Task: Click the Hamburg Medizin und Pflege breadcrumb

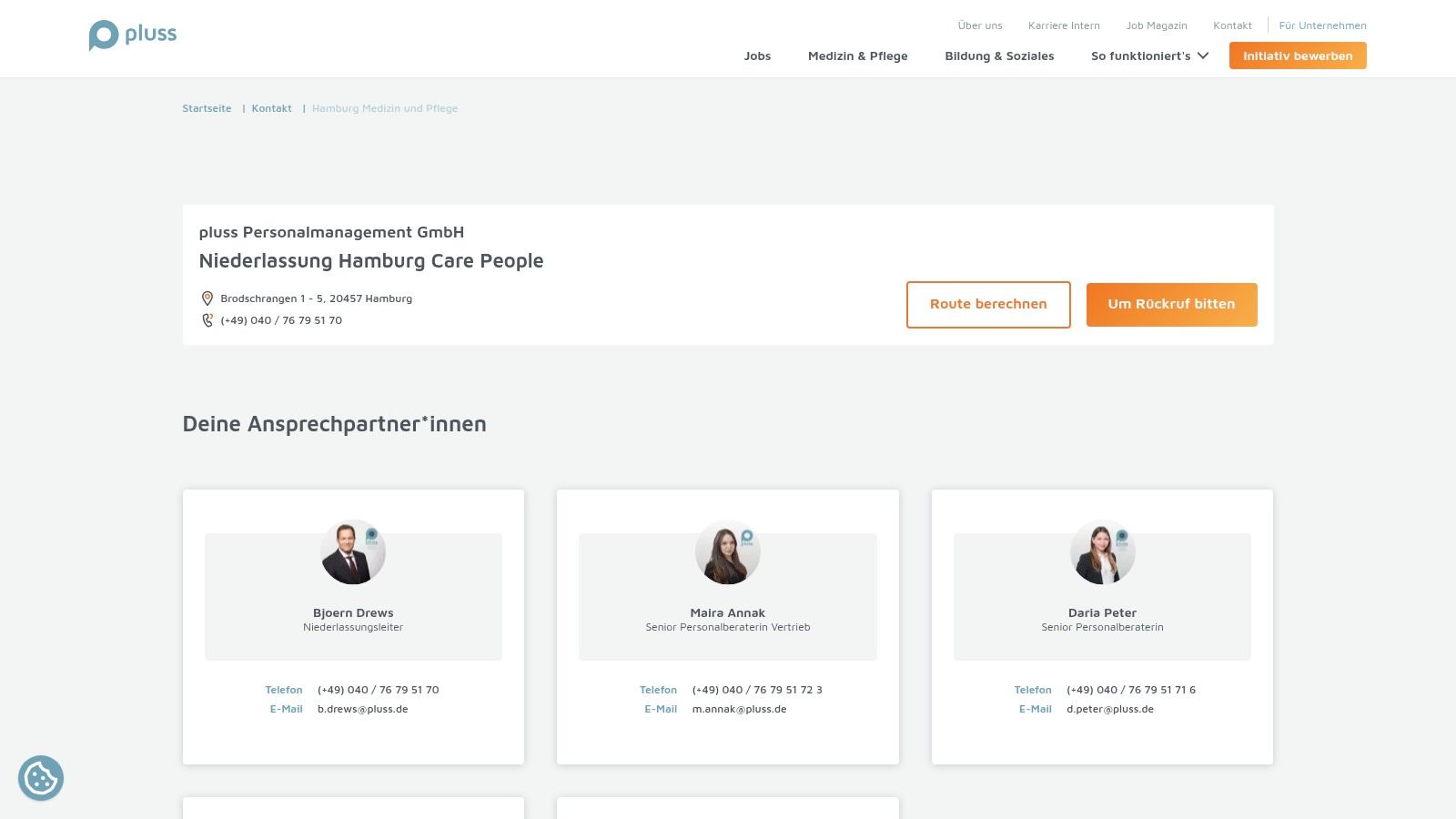Action: tap(385, 108)
